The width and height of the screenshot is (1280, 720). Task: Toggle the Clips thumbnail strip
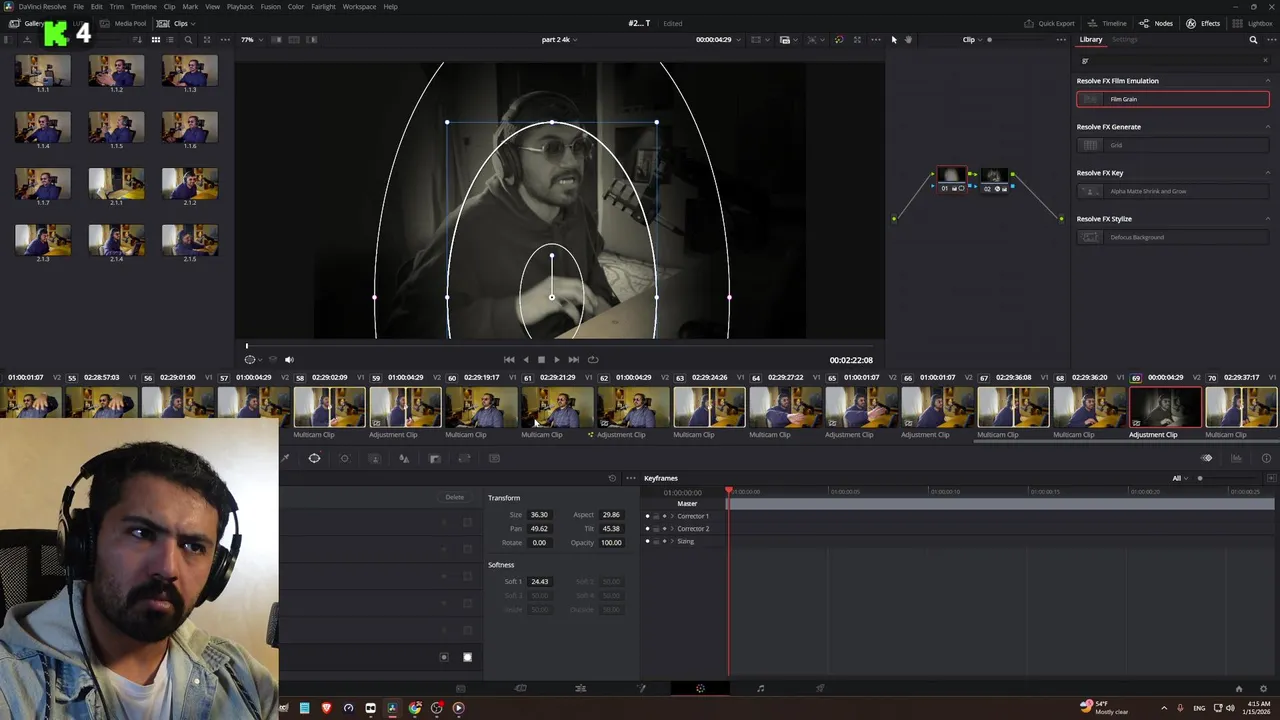coord(173,23)
